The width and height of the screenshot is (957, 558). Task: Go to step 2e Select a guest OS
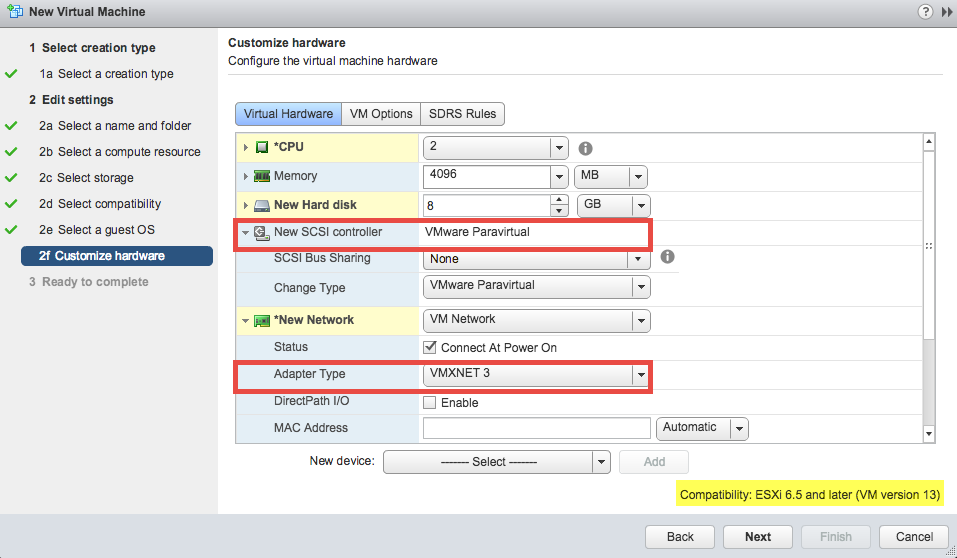point(97,230)
